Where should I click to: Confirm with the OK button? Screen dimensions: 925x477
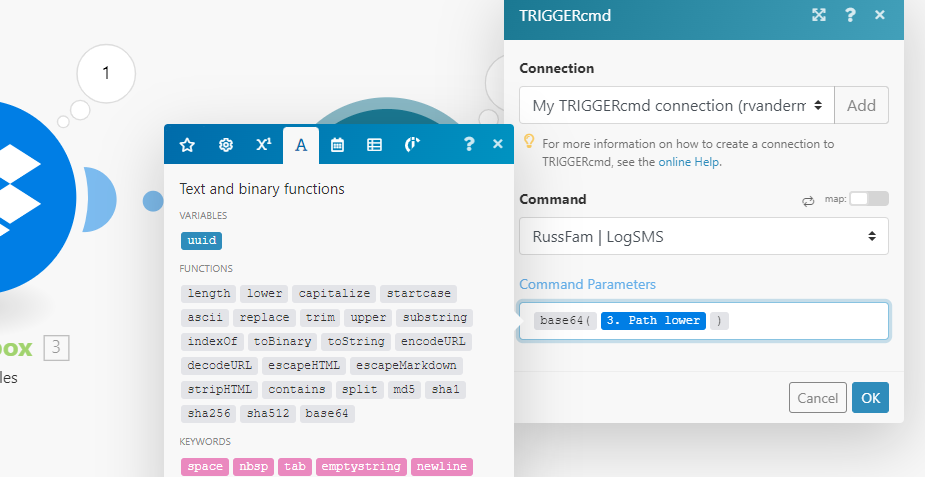870,398
